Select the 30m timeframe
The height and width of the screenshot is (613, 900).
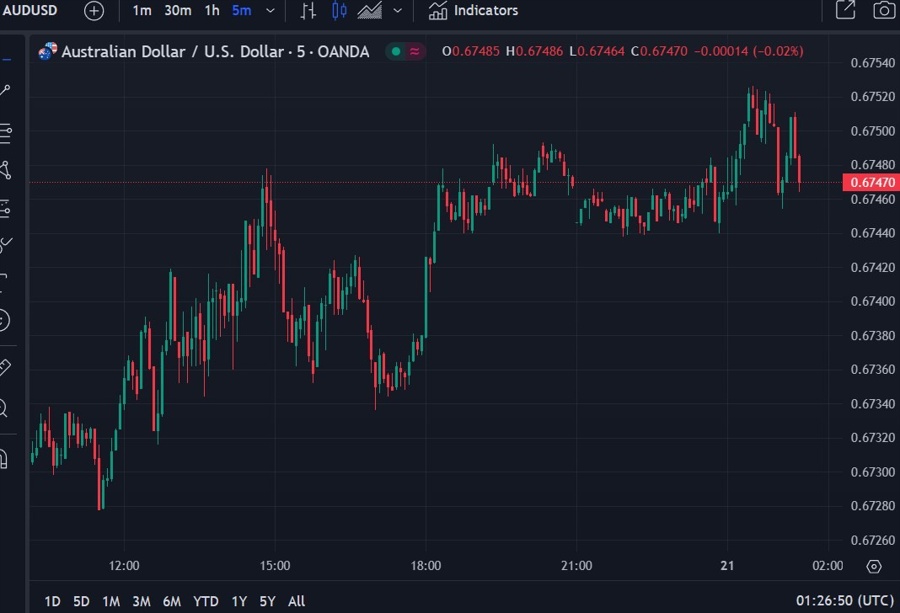coord(178,10)
